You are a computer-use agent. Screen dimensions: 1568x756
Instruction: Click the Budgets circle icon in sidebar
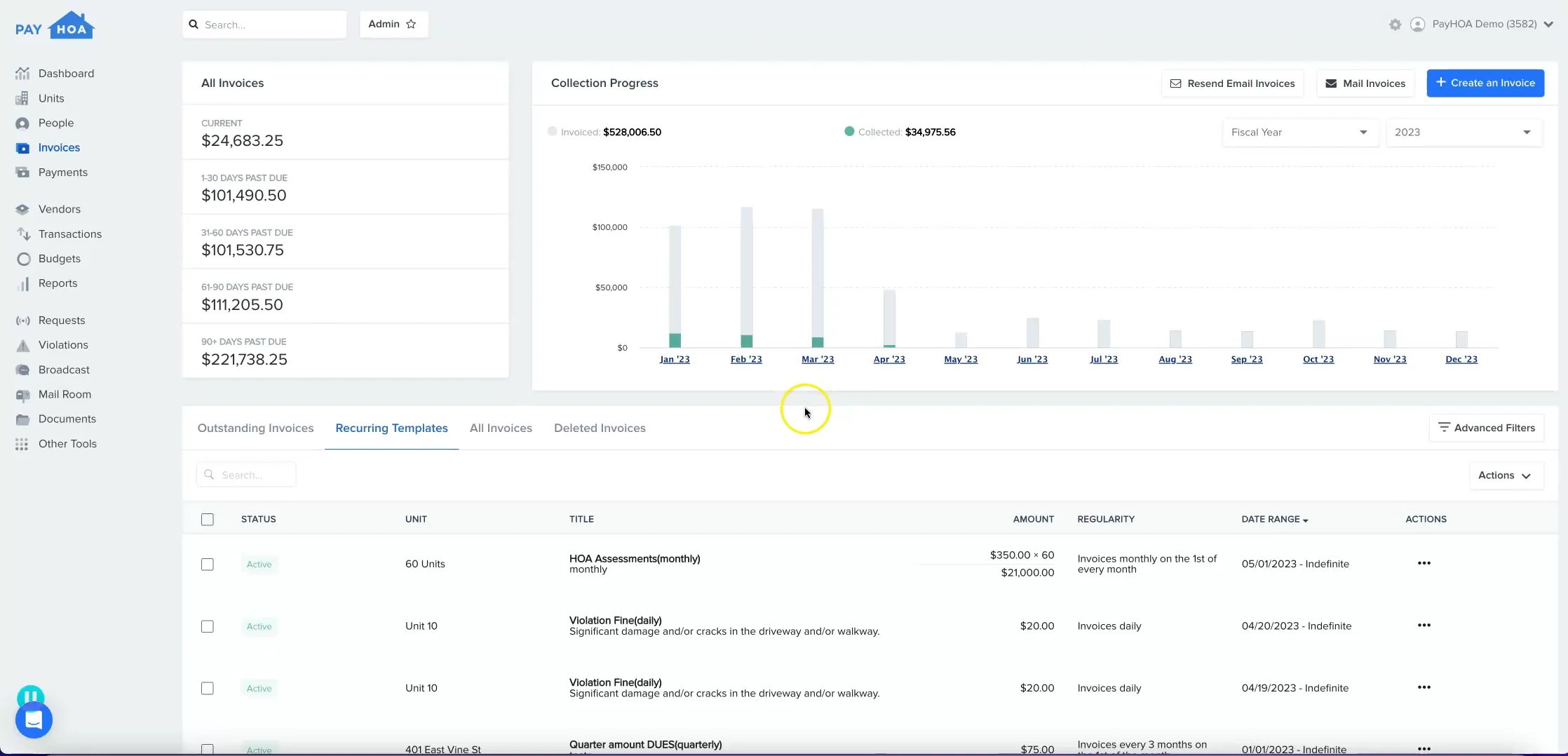23,259
